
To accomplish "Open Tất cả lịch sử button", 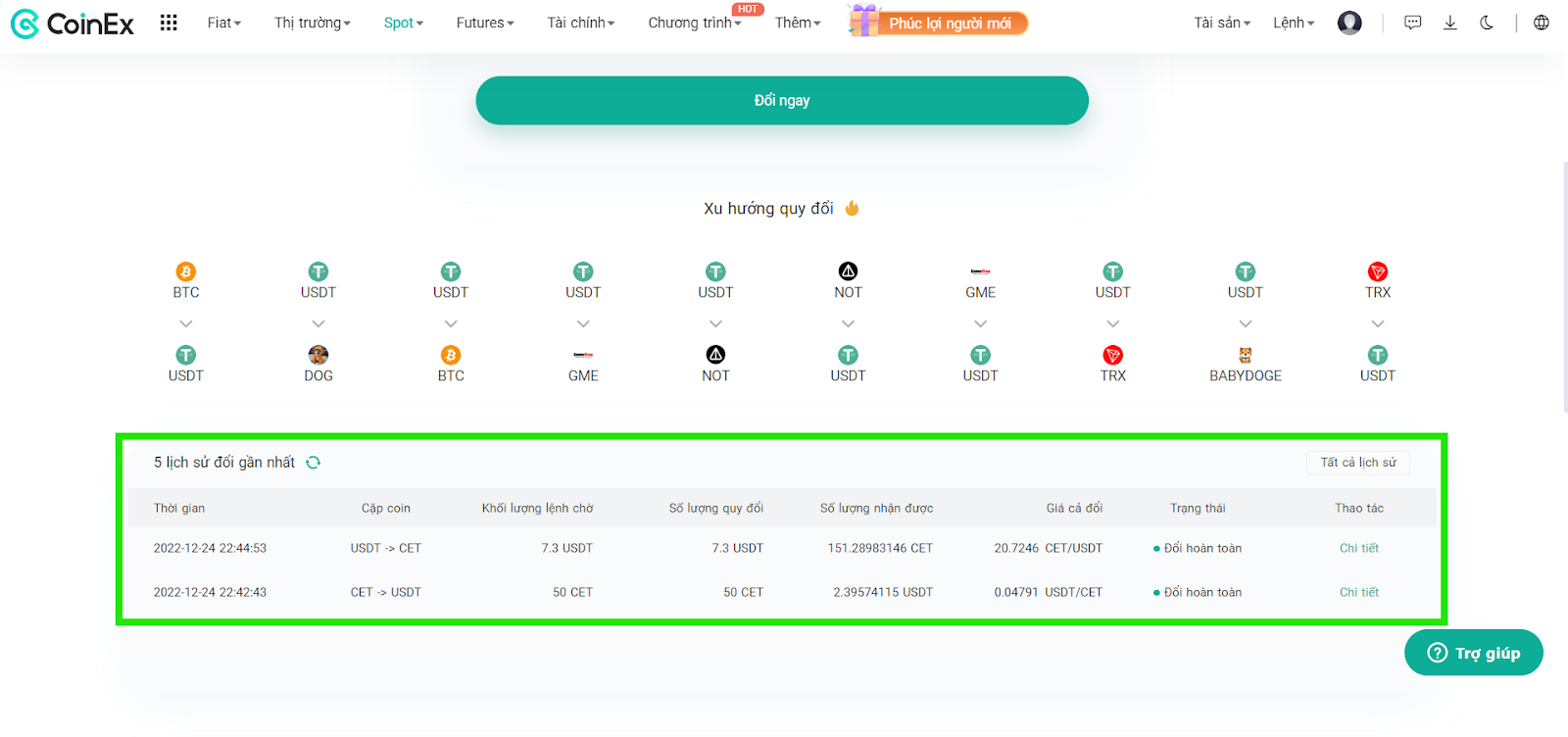I will point(1358,463).
